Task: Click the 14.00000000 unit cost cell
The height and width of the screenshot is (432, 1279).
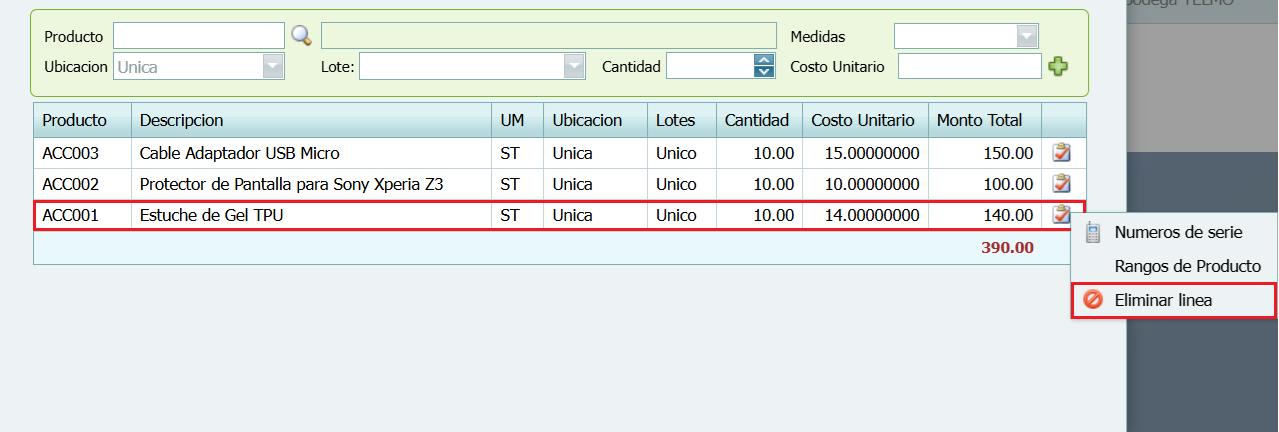Action: [x=866, y=214]
